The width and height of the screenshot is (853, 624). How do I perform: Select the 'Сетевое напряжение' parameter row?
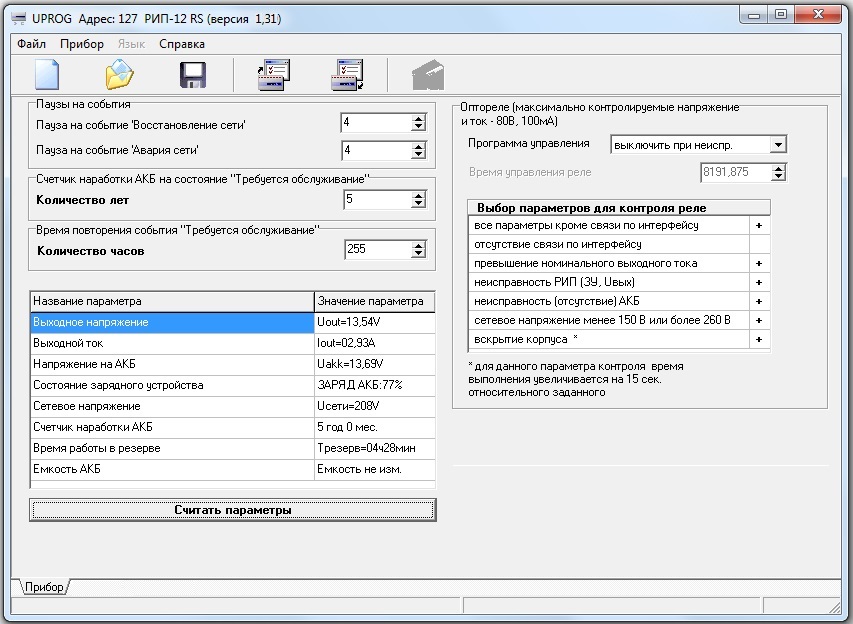coord(172,406)
